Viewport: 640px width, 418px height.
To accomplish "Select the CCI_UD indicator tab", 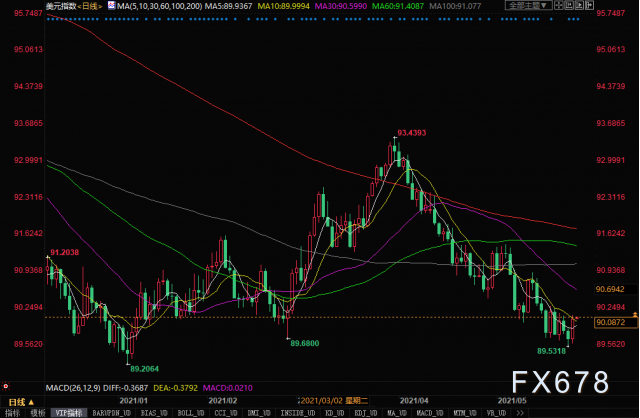I will point(226,413).
